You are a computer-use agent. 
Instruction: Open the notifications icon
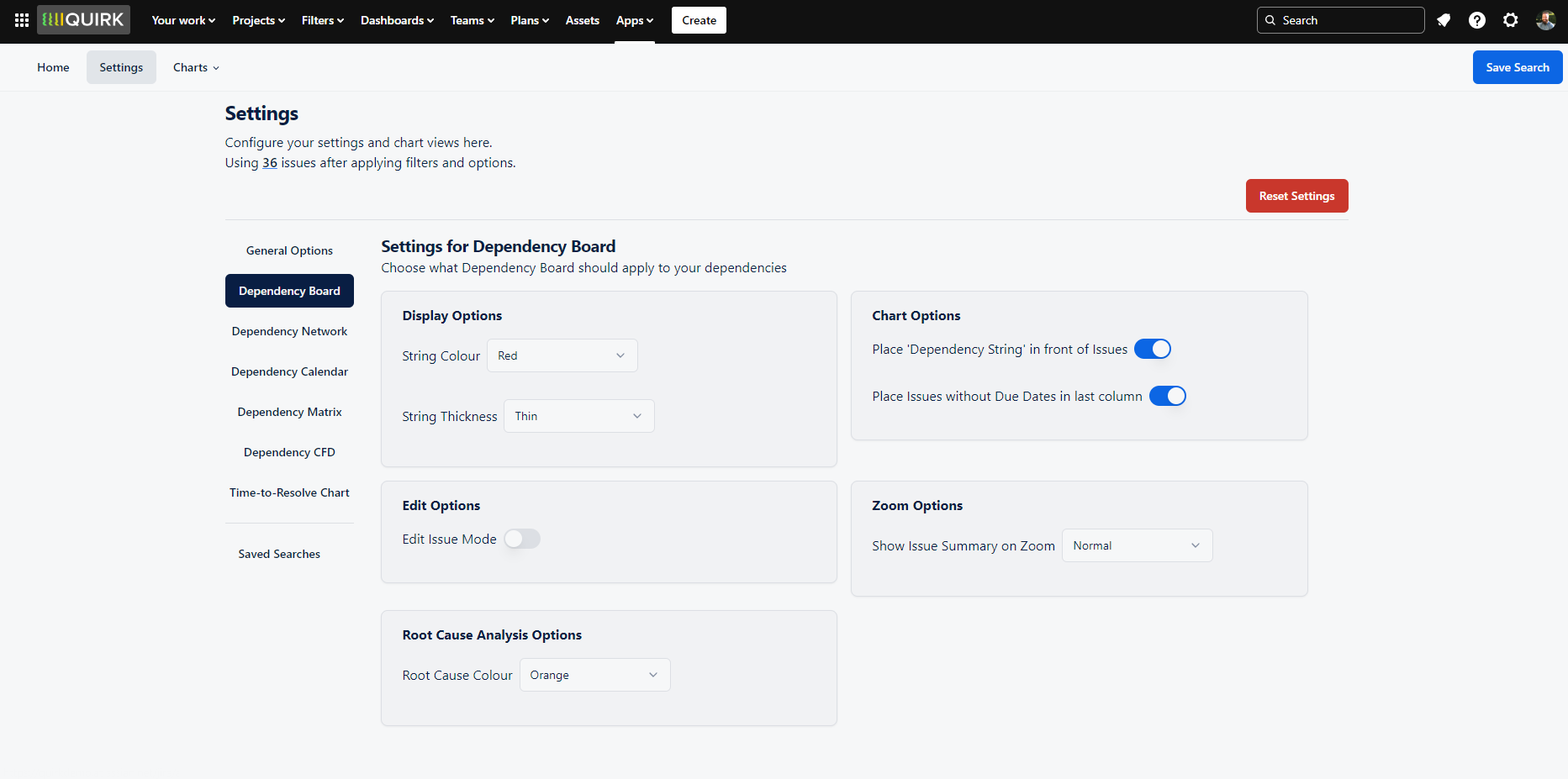pyautogui.click(x=1444, y=20)
